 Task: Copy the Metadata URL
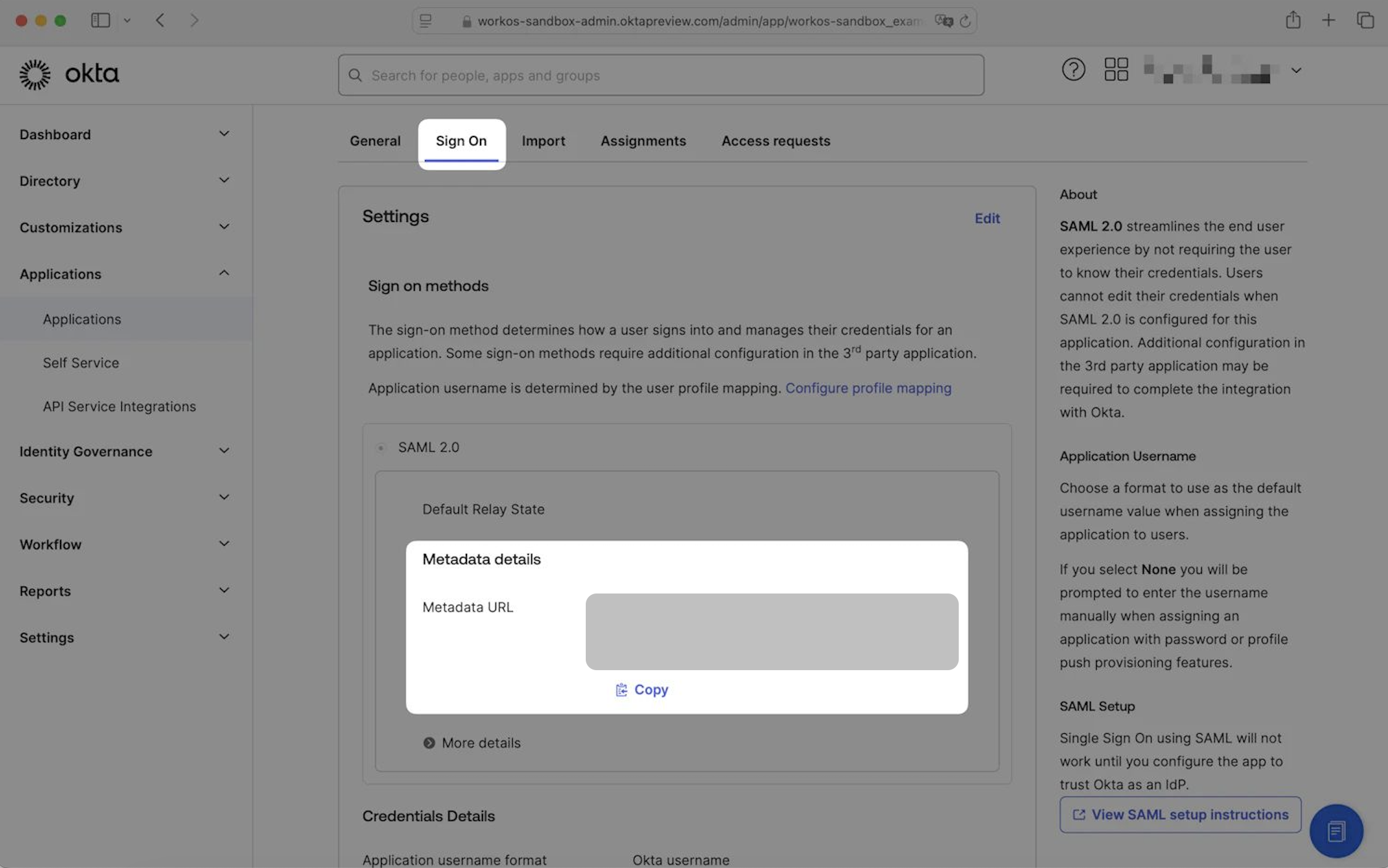[x=642, y=689]
